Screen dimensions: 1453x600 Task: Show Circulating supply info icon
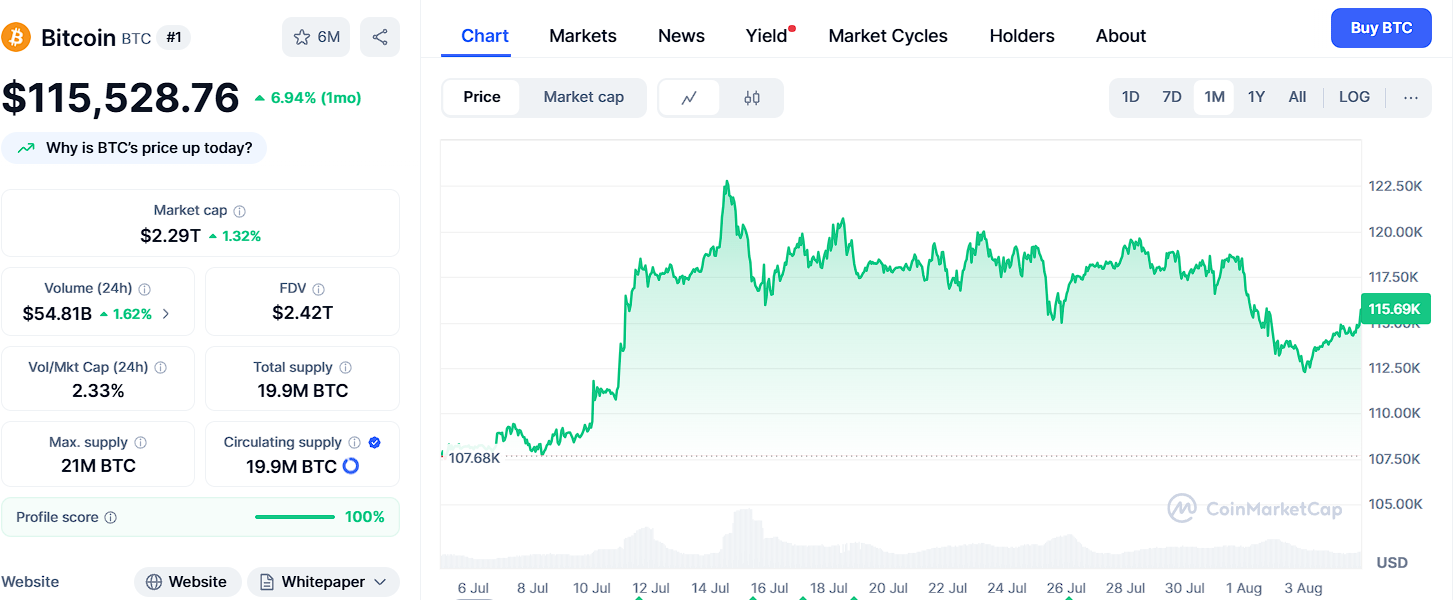(x=354, y=443)
